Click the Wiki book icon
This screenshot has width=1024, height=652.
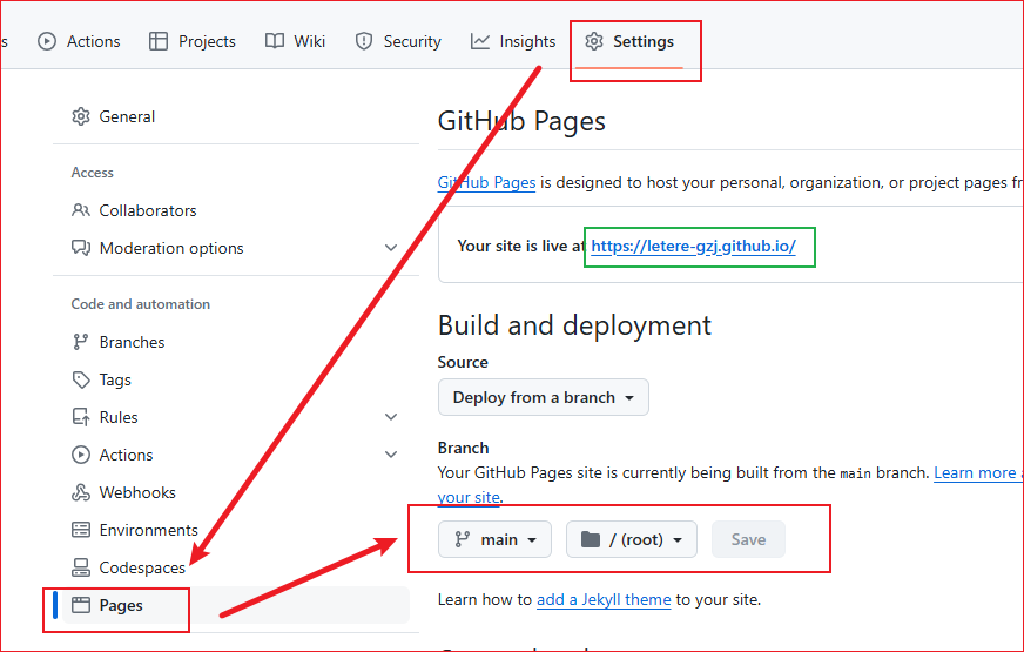[274, 41]
